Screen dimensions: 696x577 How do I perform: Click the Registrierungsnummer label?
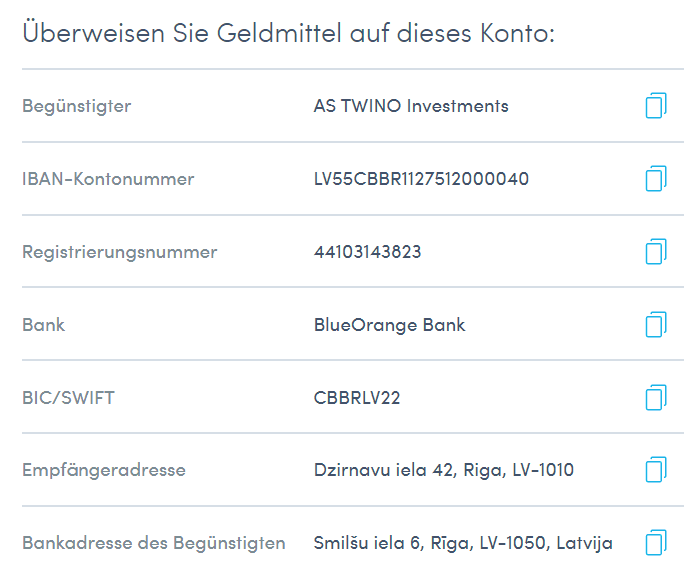(x=120, y=252)
